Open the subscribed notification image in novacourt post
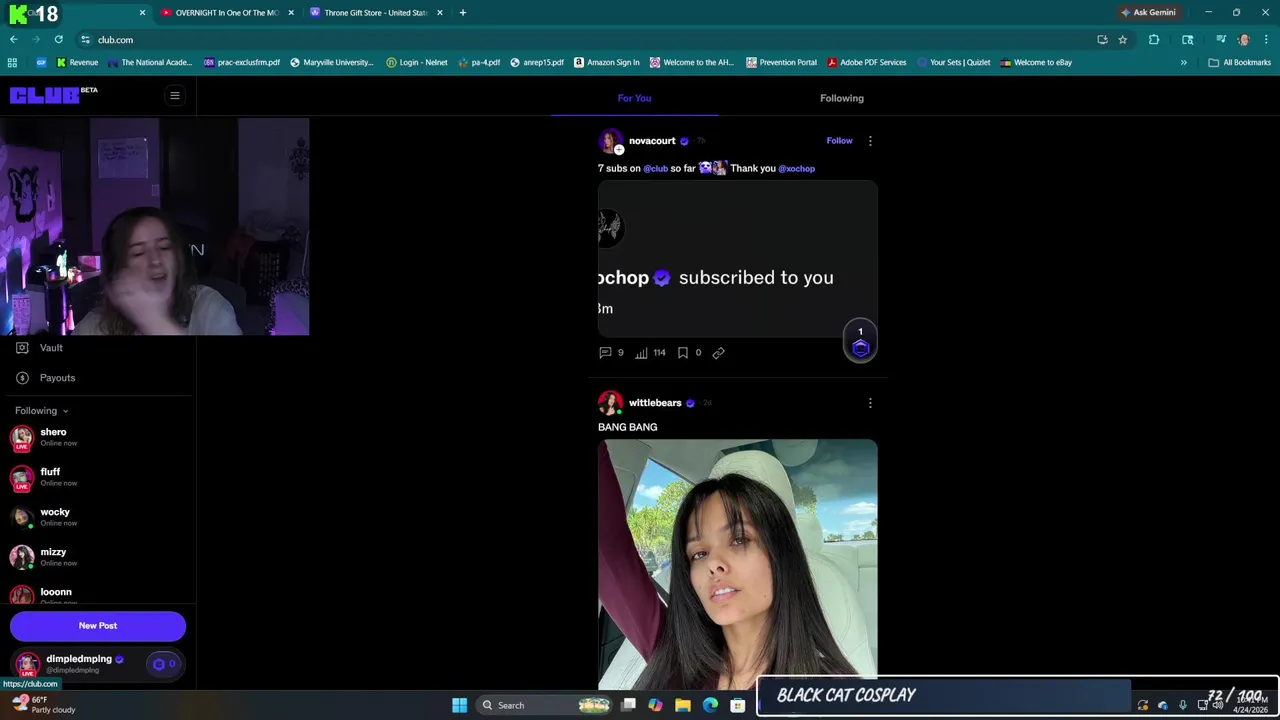This screenshot has height=720, width=1280. (738, 259)
